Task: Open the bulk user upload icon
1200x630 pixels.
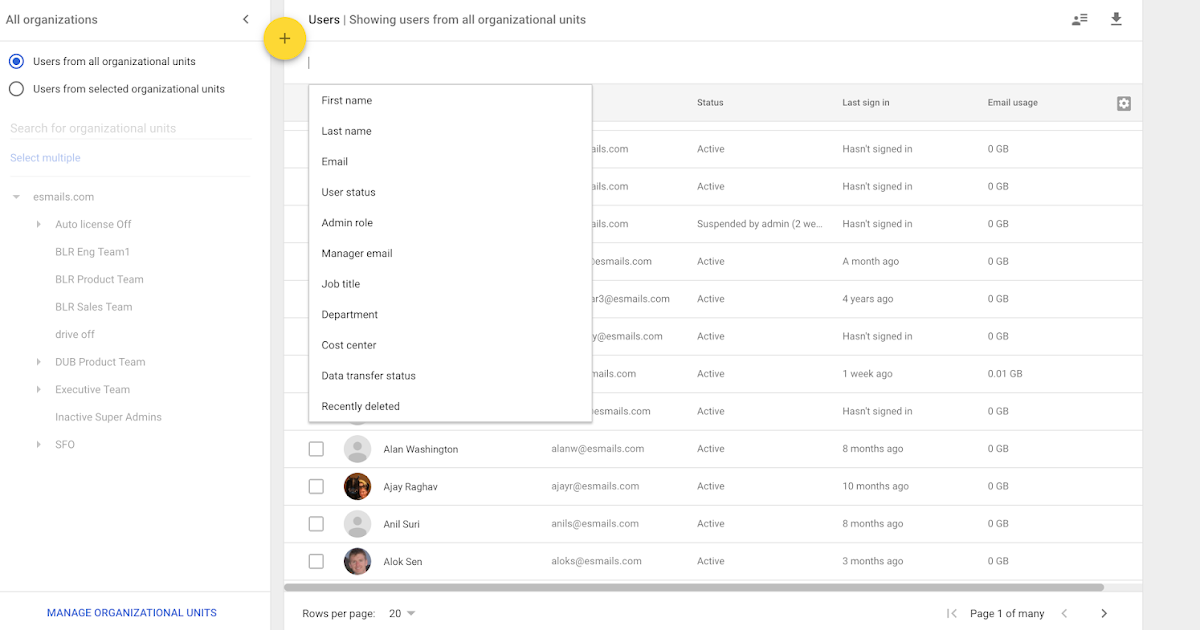Action: 1079,19
